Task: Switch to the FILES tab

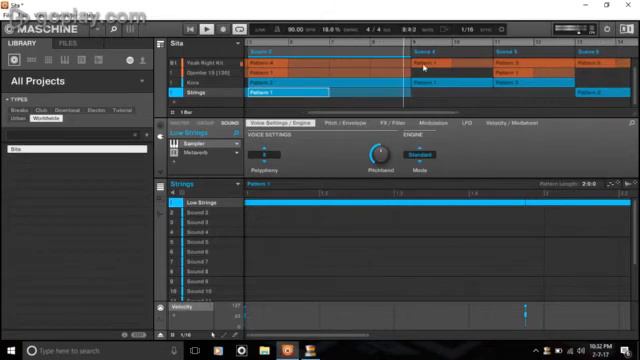Action: click(x=68, y=43)
